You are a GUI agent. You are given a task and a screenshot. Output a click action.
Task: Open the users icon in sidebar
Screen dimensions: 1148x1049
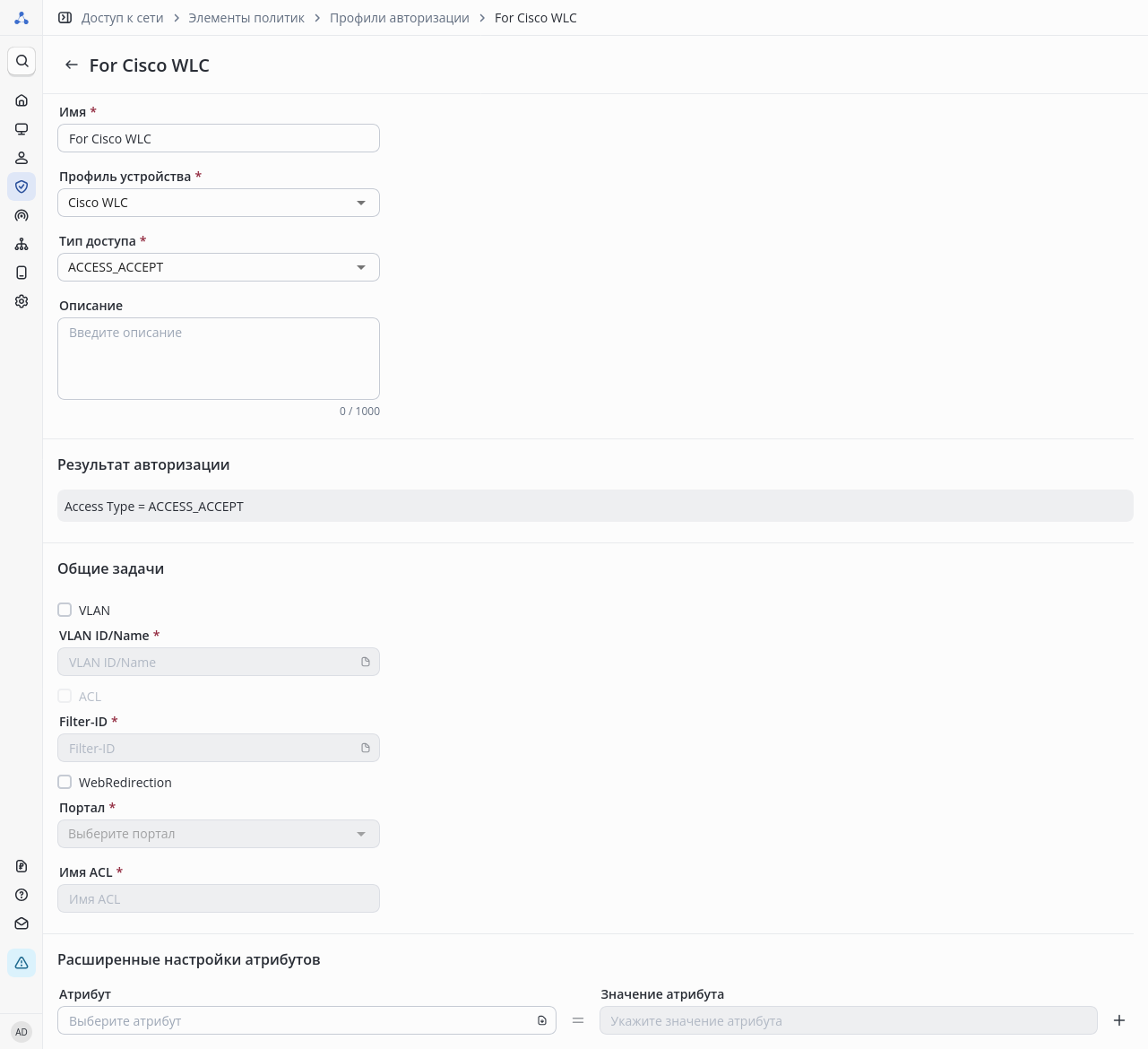pyautogui.click(x=22, y=158)
